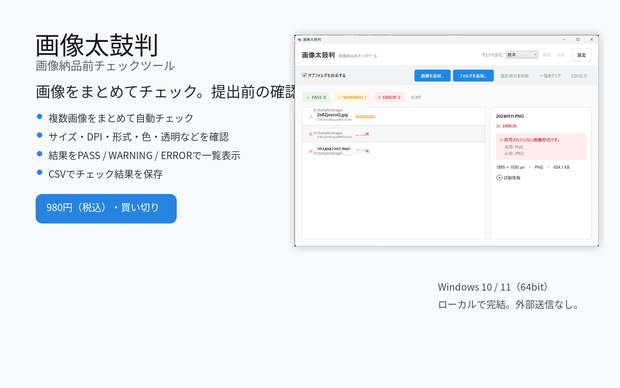
Task: Click the フォルダを追加 button in the app window
Action: click(x=473, y=76)
